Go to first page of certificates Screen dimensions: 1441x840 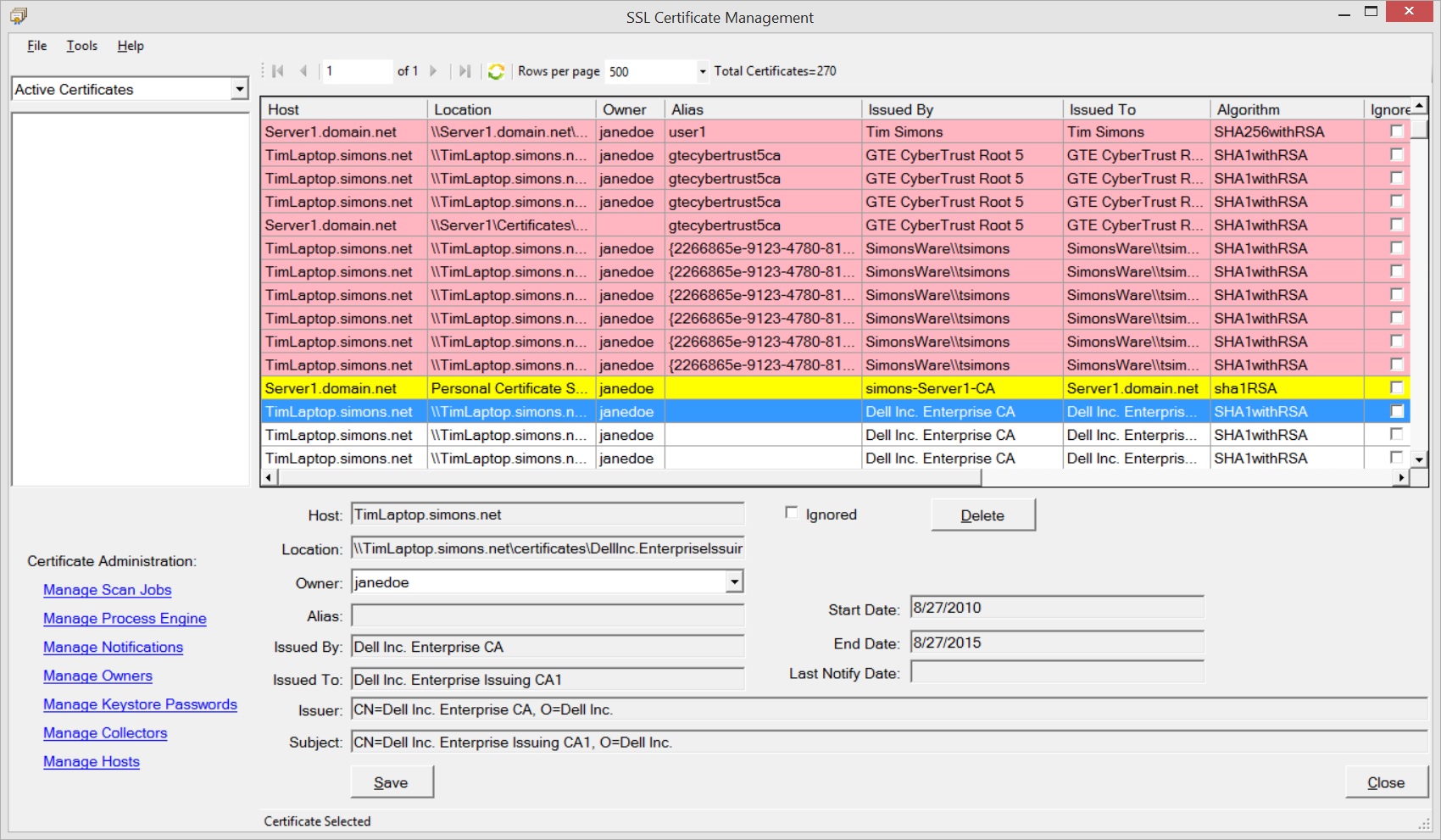point(278,71)
